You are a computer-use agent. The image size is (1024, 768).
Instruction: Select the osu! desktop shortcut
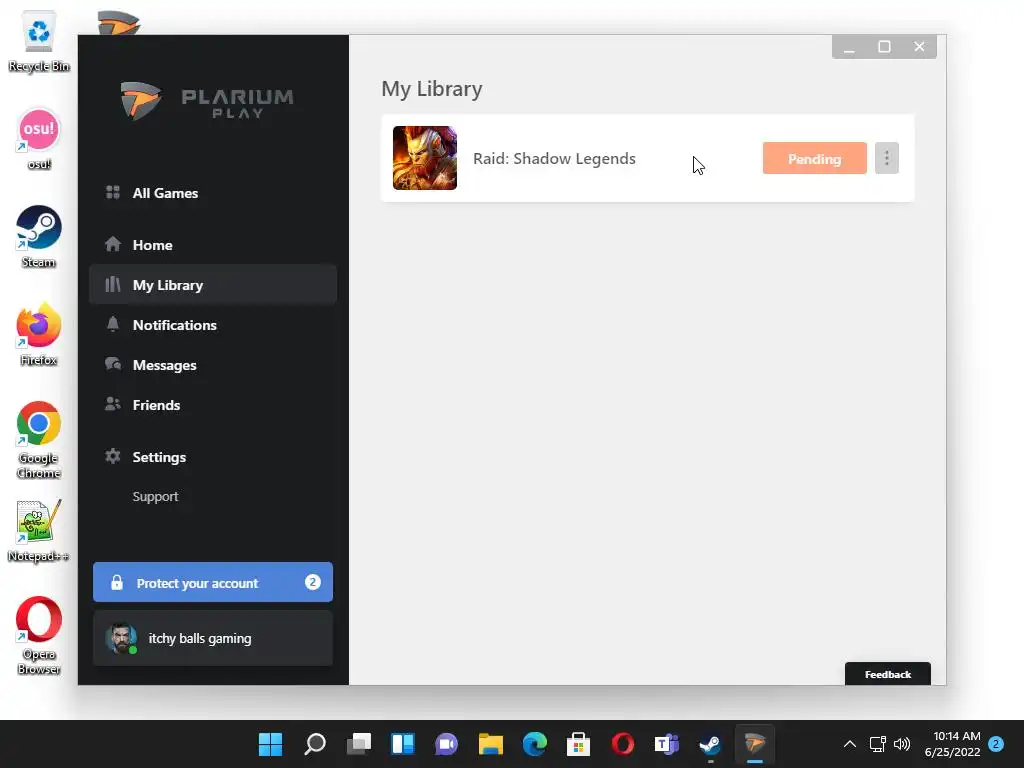pyautogui.click(x=39, y=140)
